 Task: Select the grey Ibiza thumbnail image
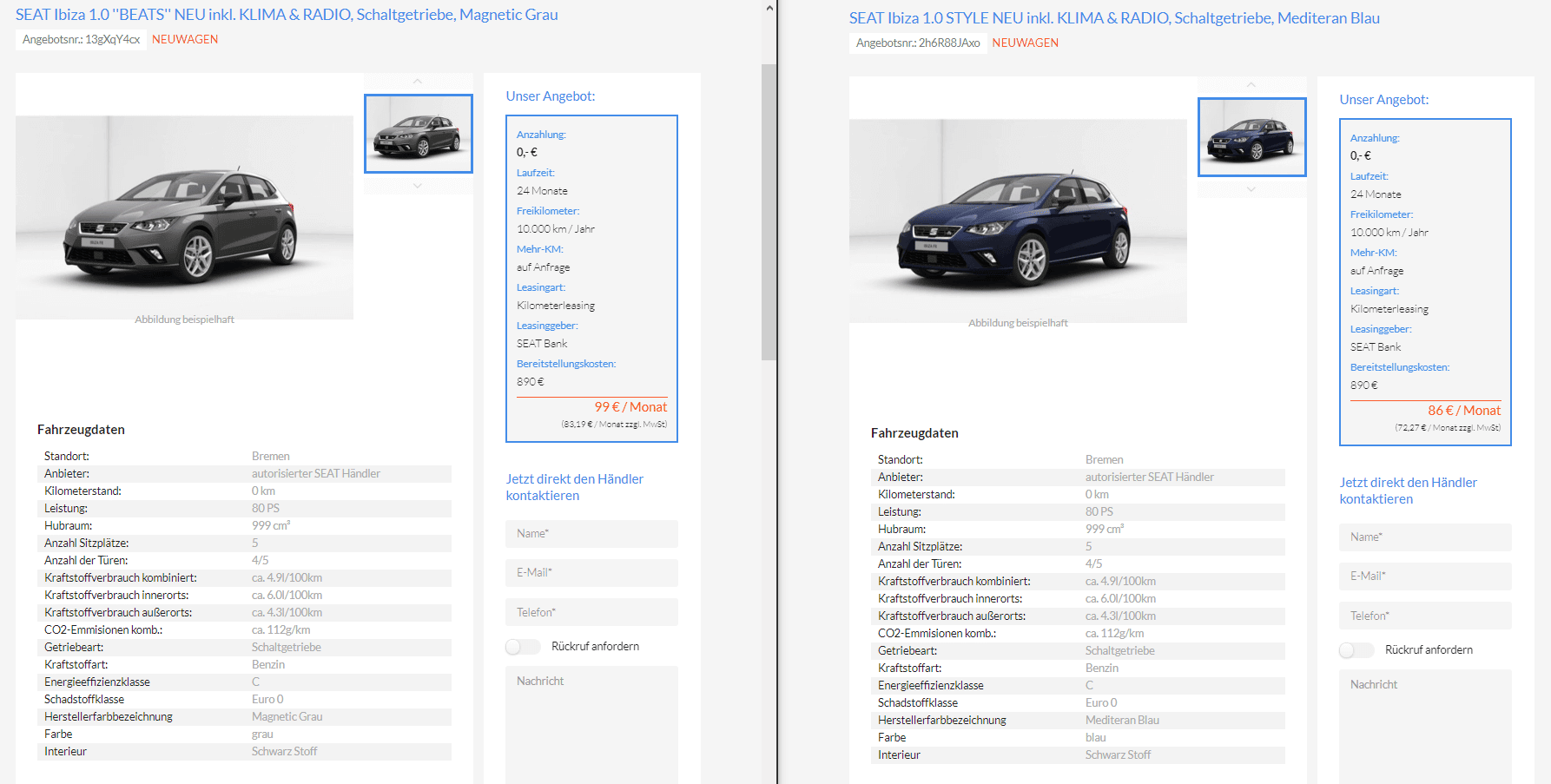(419, 134)
